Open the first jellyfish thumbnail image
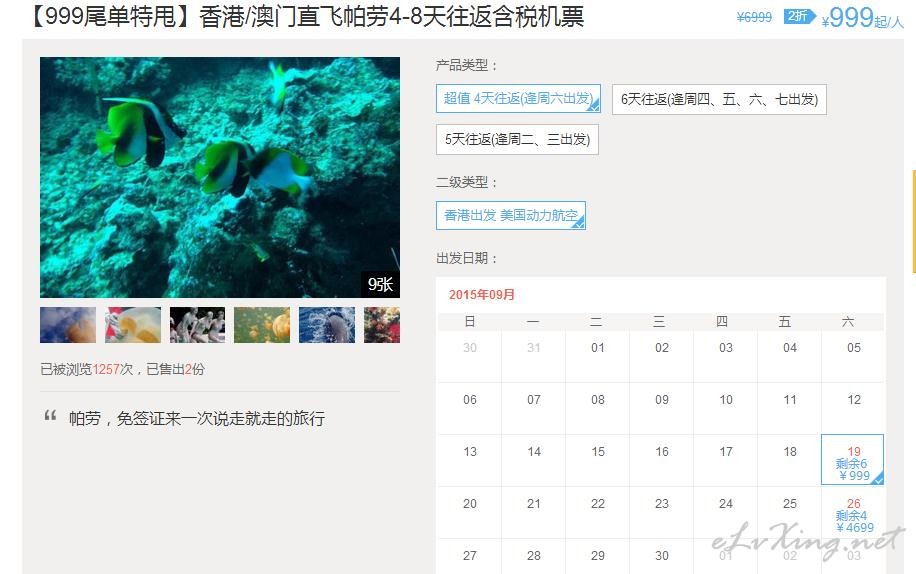This screenshot has height=574, width=916. 68,325
